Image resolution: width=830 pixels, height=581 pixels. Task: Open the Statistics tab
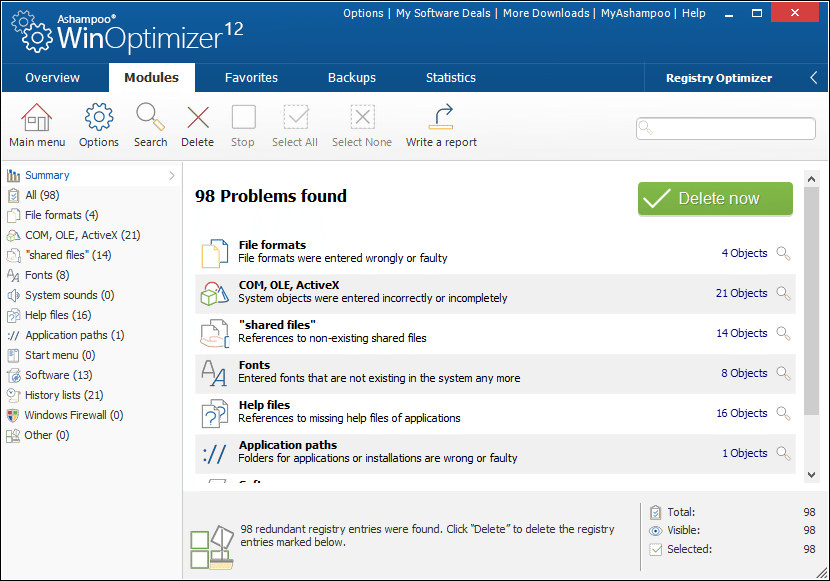[x=450, y=78]
